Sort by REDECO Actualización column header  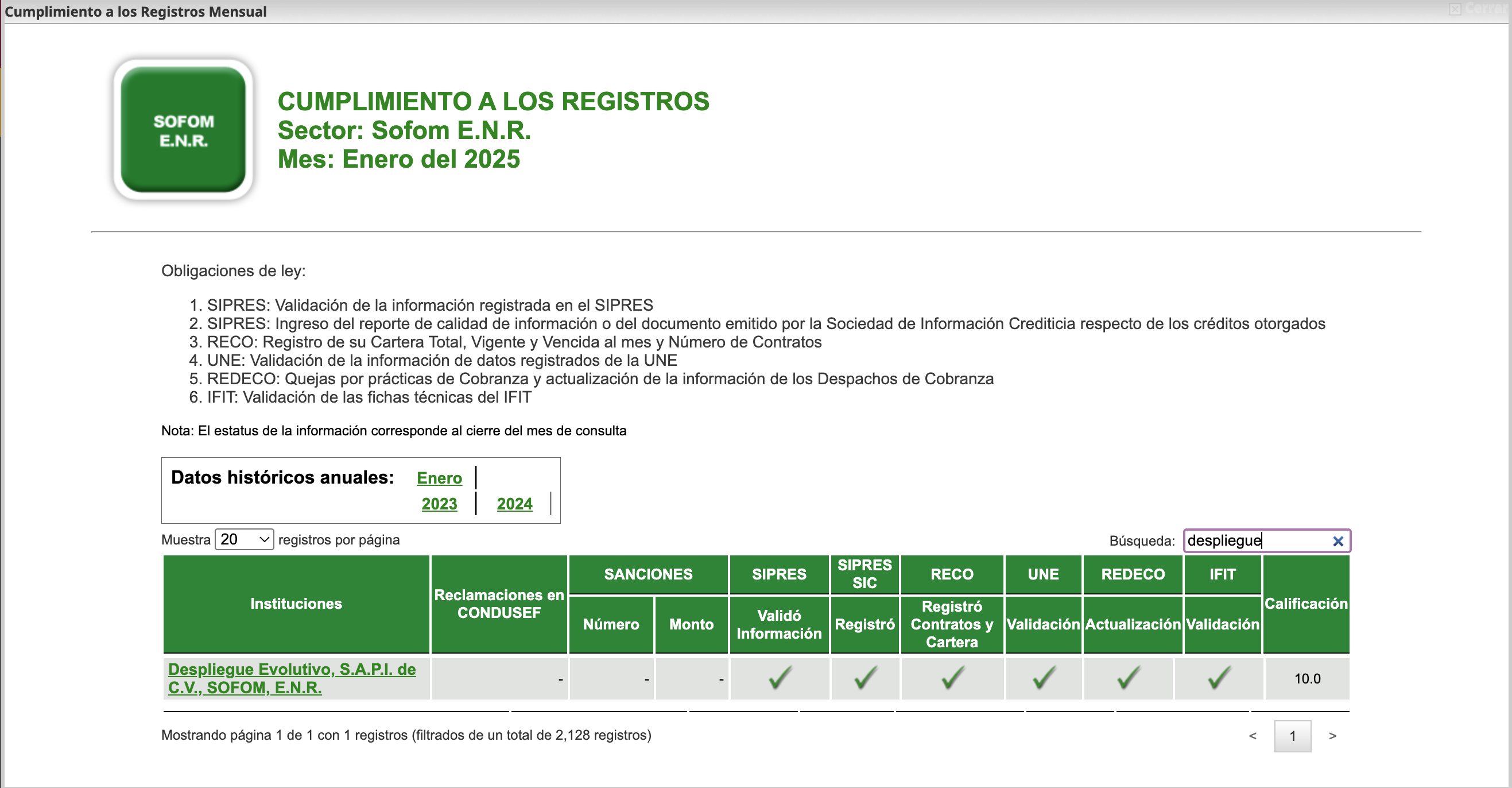coord(1133,624)
